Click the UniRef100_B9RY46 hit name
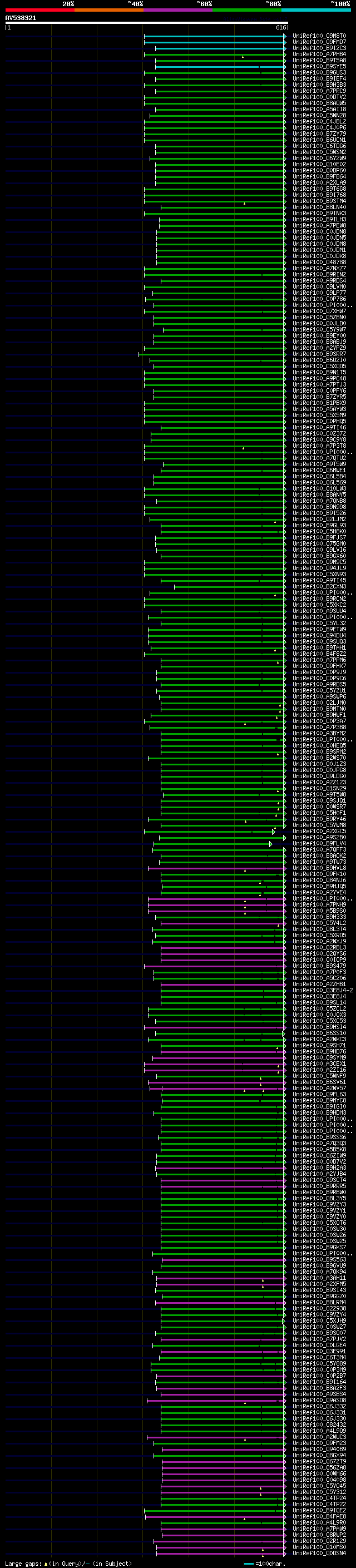Image resolution: width=356 pixels, height=1568 pixels. point(319,819)
